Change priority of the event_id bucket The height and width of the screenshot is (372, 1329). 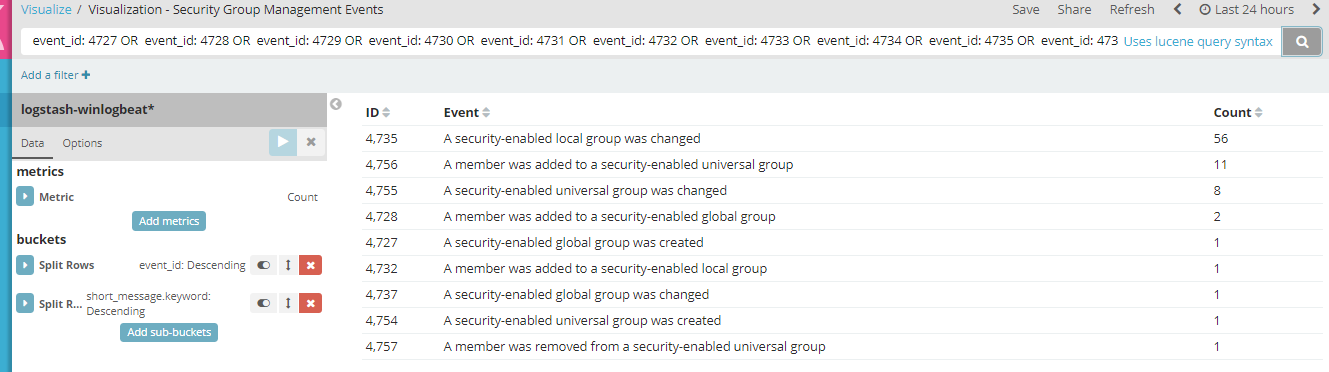288,265
